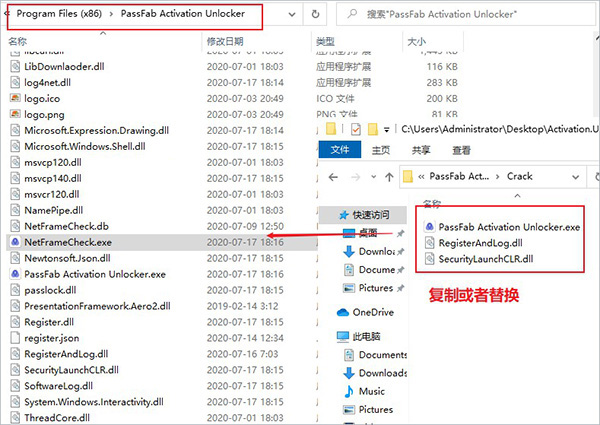This screenshot has width=600, height=425.
Task: Sort by 名称 column header
Action: (x=18, y=41)
